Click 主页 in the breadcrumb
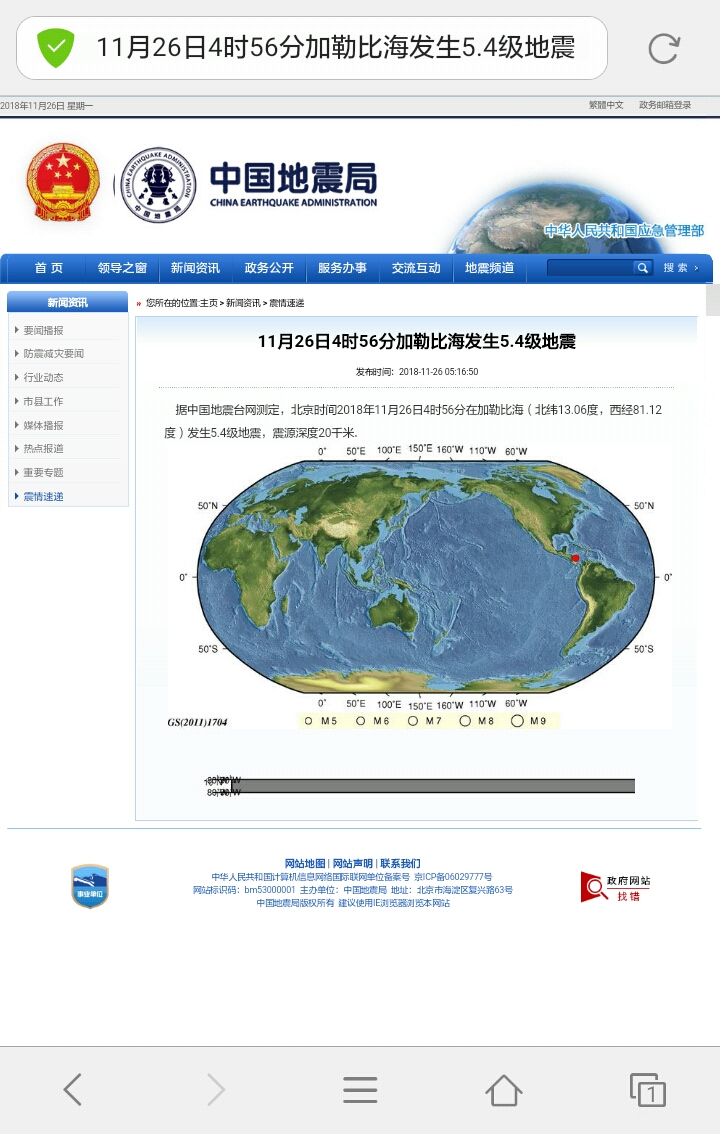 (x=208, y=303)
